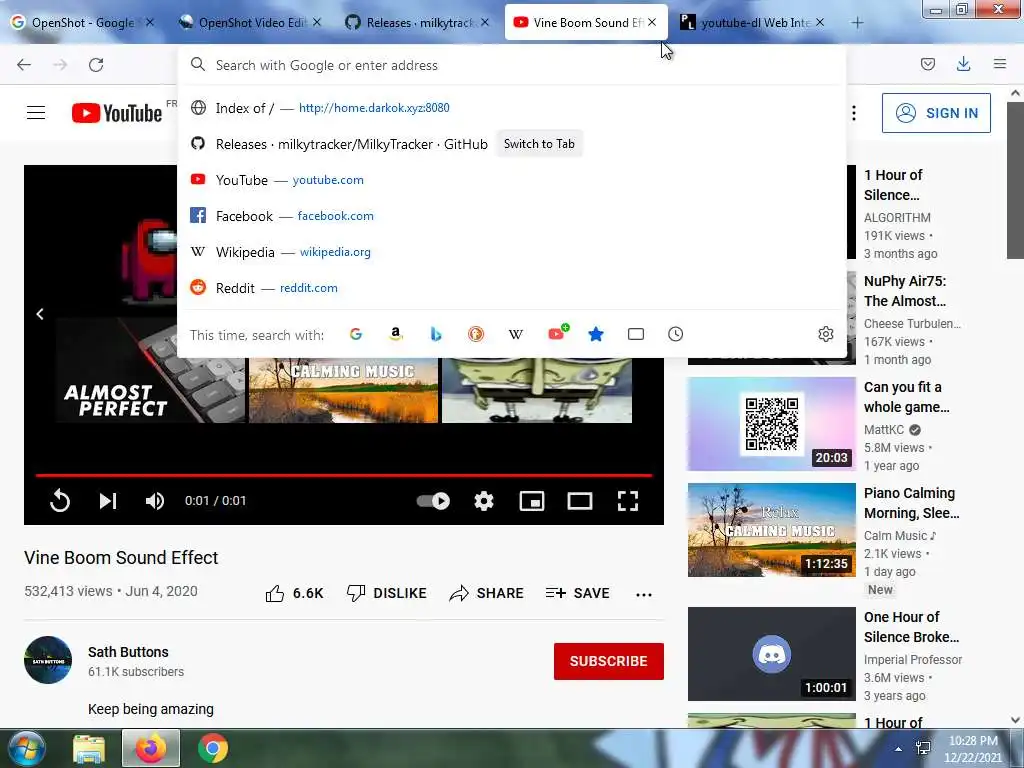Open the 'NuPhy Air75: The Almost...' video title
1024x768 pixels.
pos(905,291)
